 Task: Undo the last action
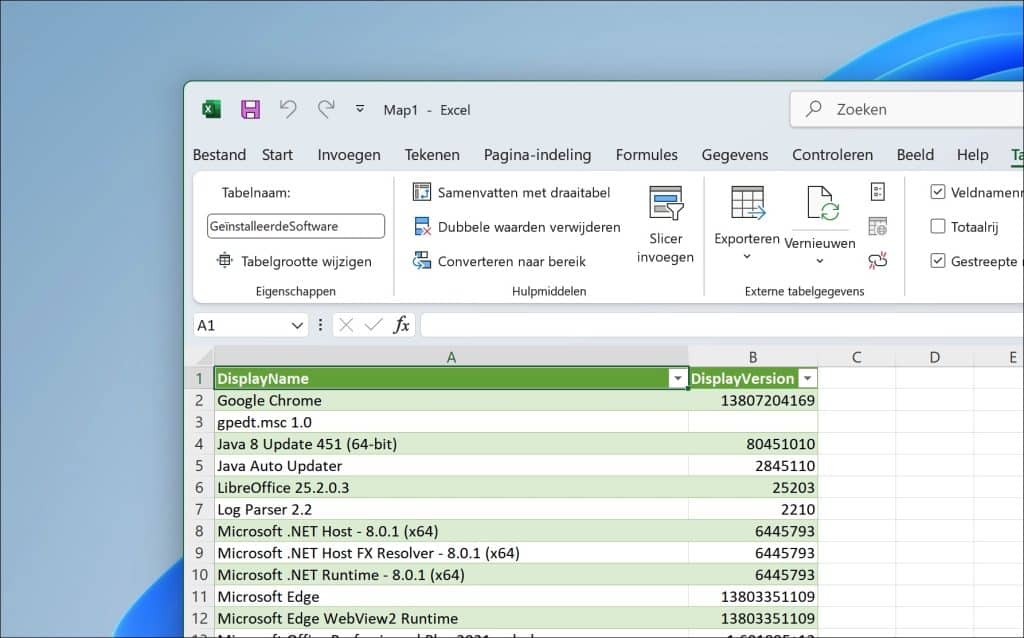pos(288,108)
